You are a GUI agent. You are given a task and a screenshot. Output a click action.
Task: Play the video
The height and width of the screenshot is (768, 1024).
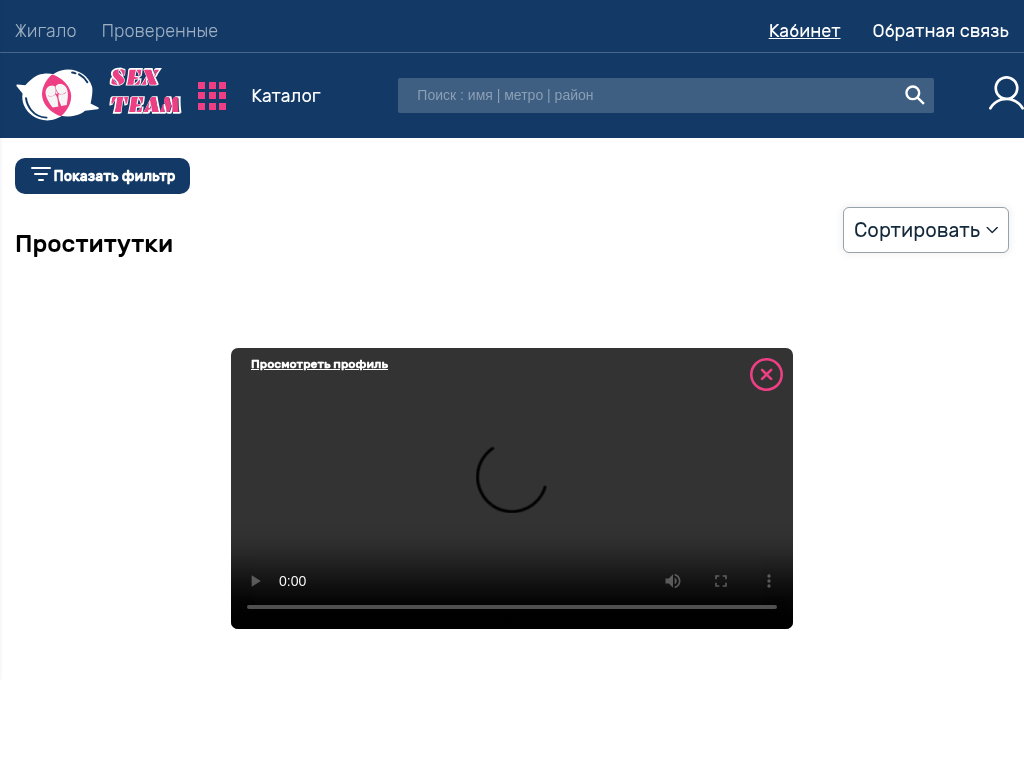pyautogui.click(x=256, y=581)
